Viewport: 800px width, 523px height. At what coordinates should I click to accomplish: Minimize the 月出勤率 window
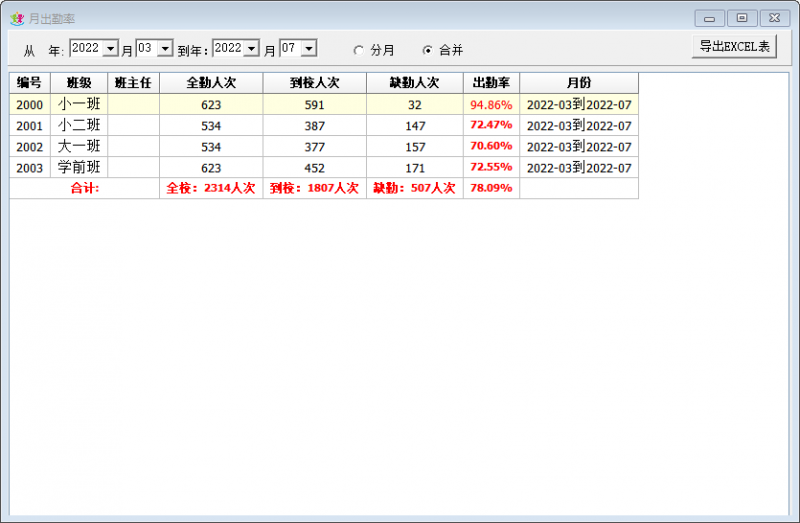pos(710,18)
